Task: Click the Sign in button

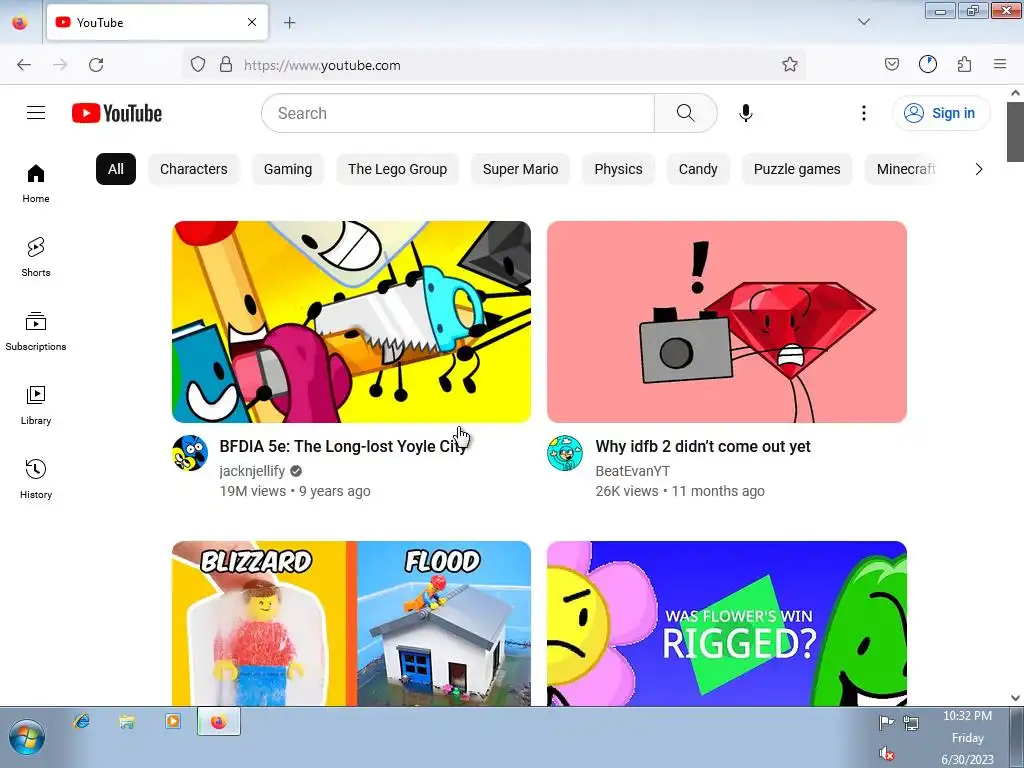Action: pos(940,113)
